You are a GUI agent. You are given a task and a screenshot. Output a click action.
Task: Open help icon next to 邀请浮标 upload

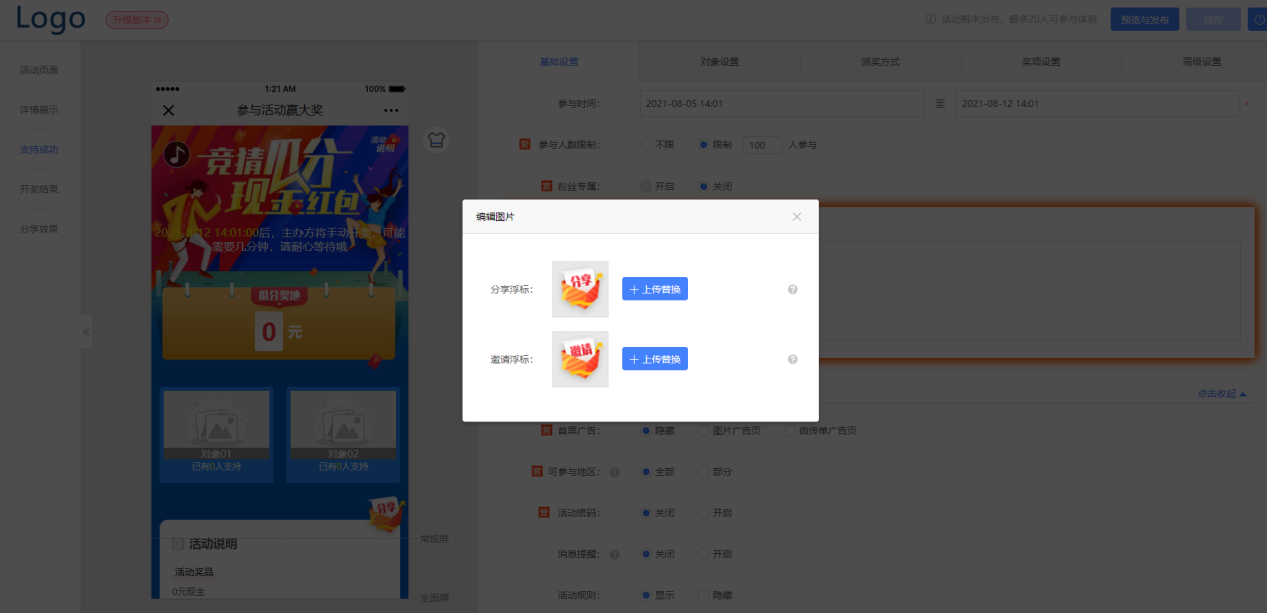792,359
